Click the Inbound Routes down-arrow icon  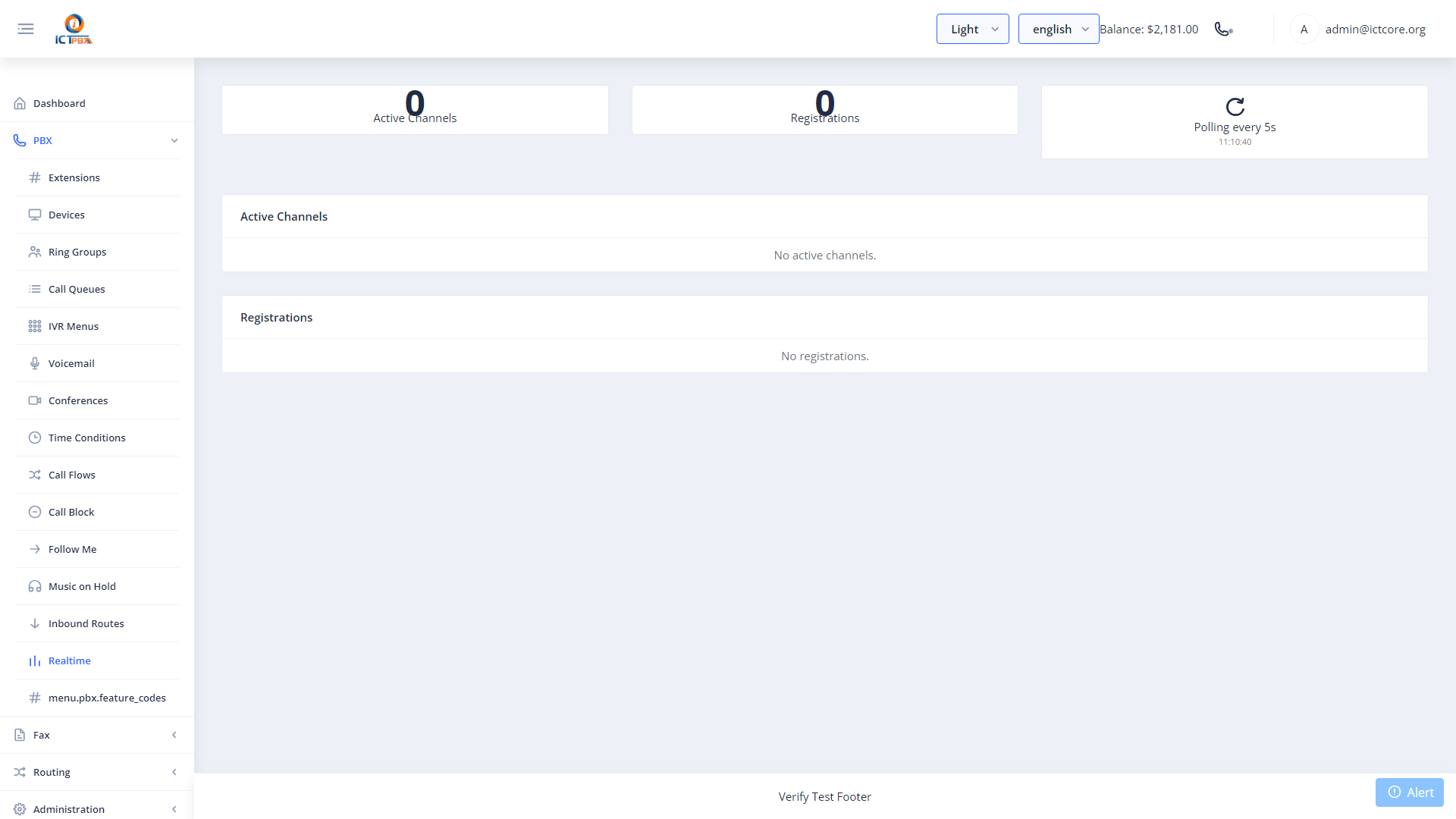(35, 623)
